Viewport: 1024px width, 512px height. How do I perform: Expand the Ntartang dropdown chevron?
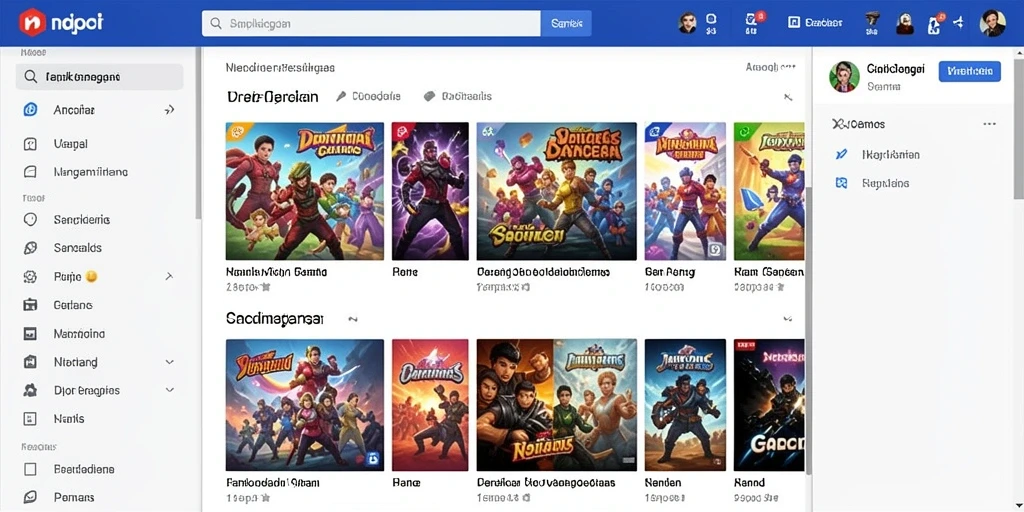coord(170,362)
